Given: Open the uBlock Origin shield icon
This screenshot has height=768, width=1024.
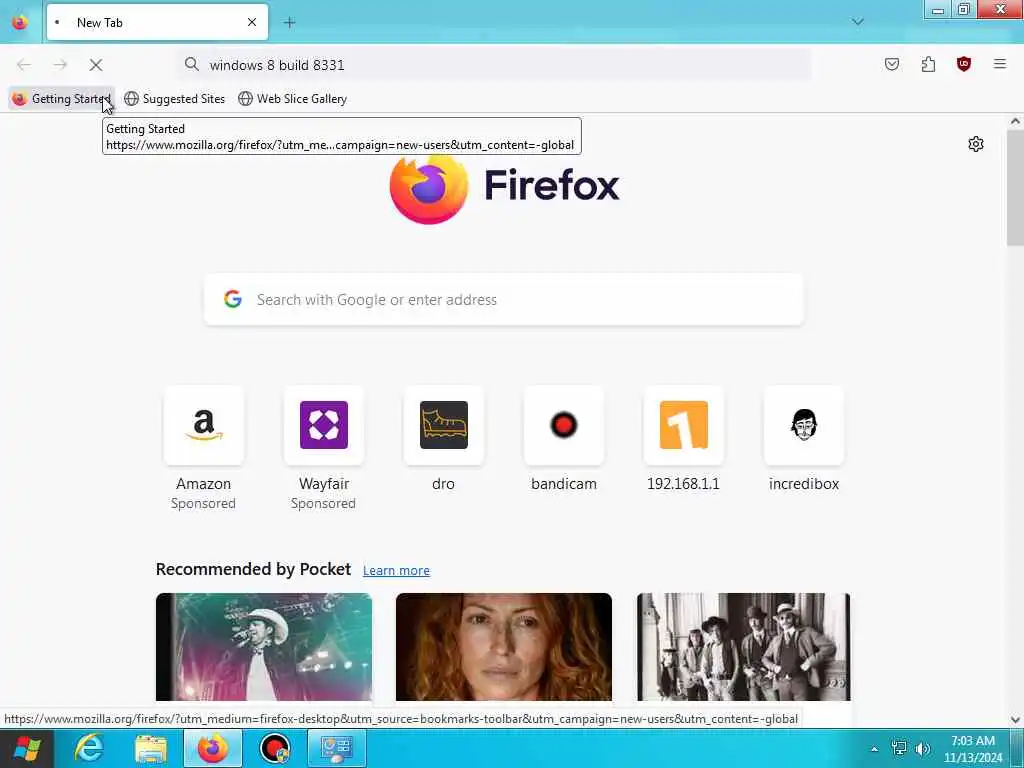Looking at the screenshot, I should tap(963, 64).
